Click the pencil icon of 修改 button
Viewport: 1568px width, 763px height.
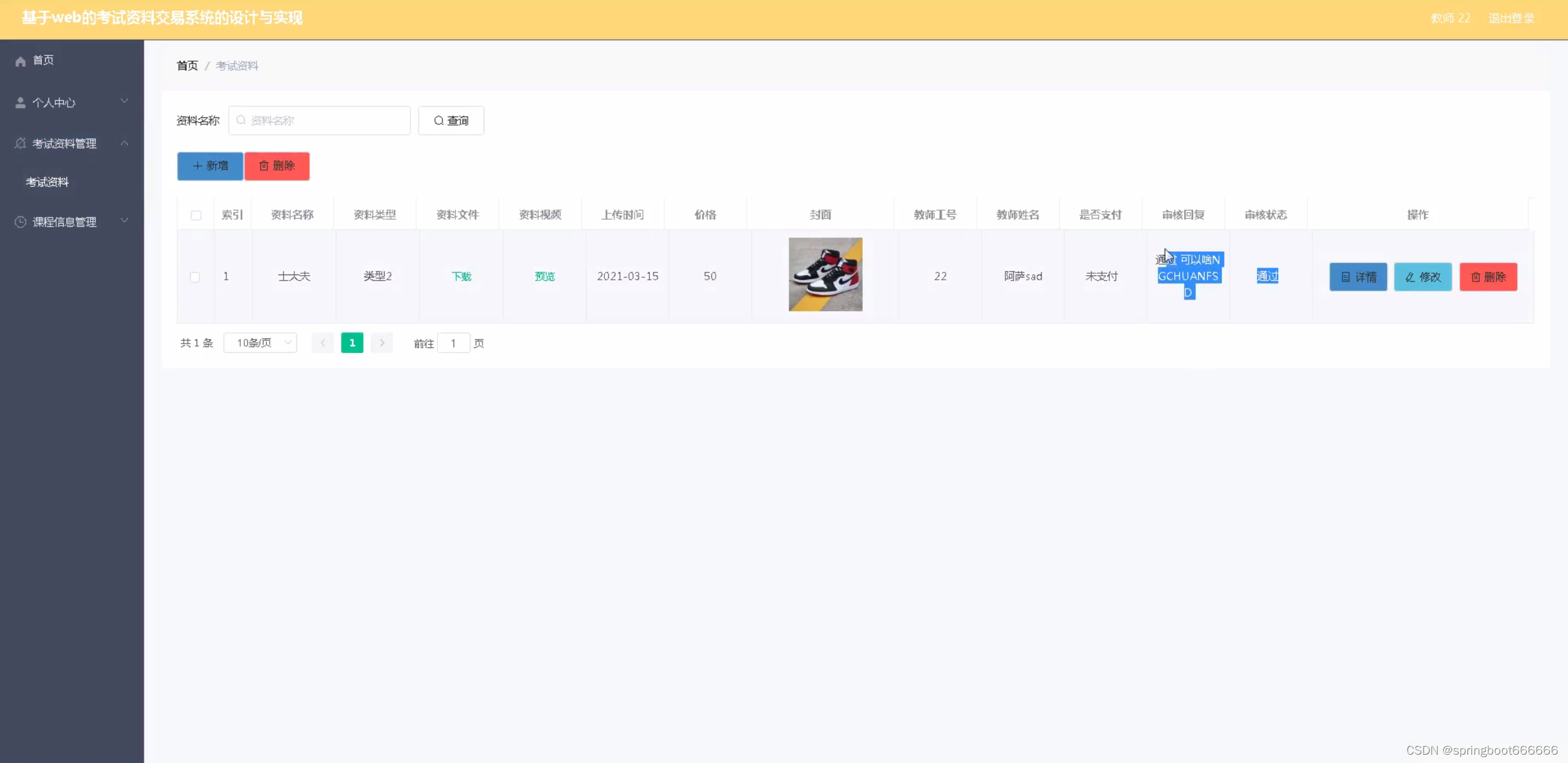pos(1410,277)
